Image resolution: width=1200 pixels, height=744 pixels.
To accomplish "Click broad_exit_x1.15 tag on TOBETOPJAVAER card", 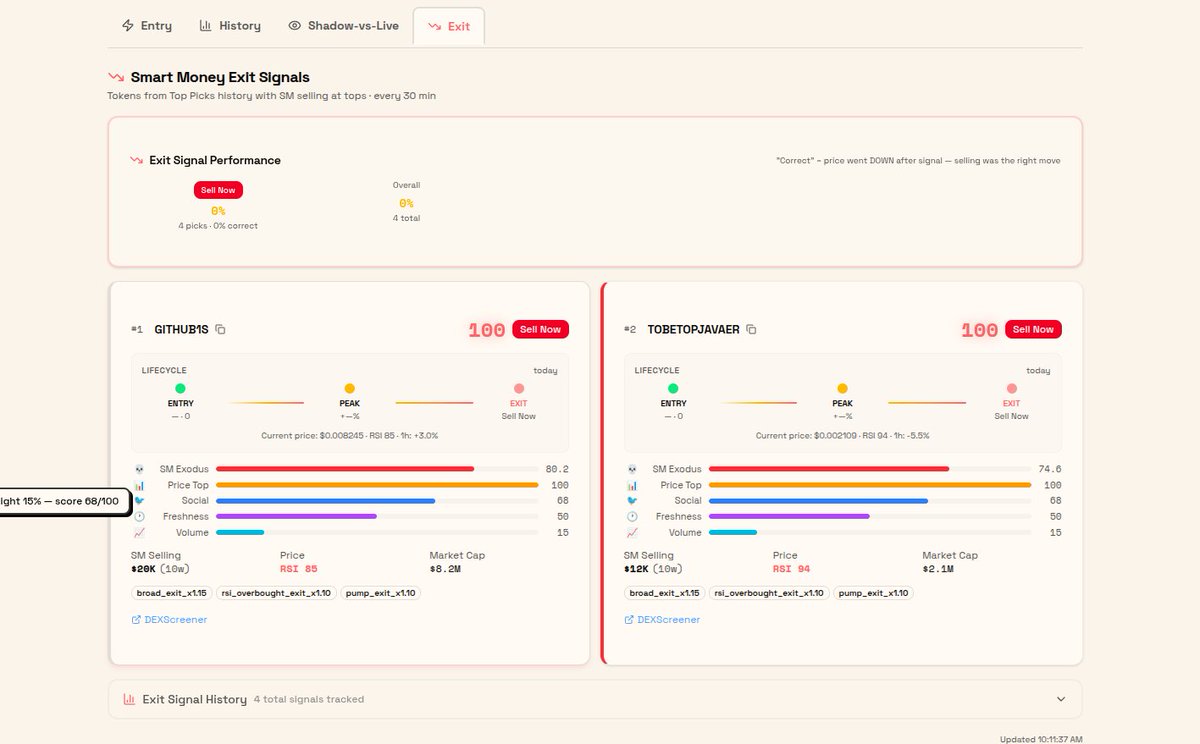I will [664, 593].
